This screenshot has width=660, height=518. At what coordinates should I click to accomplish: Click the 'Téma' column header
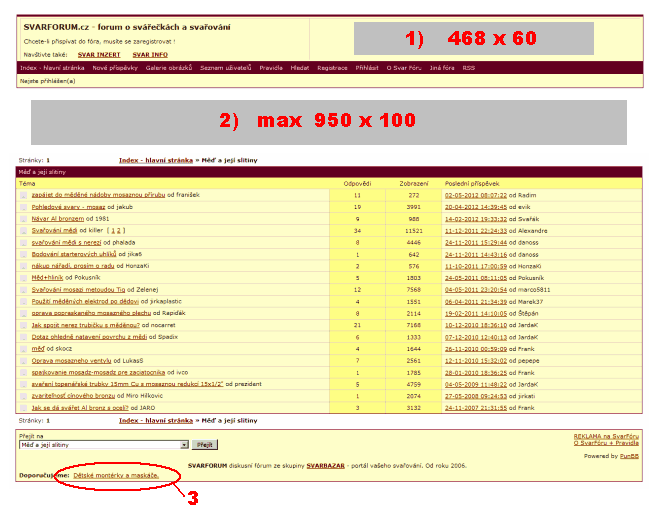27,183
